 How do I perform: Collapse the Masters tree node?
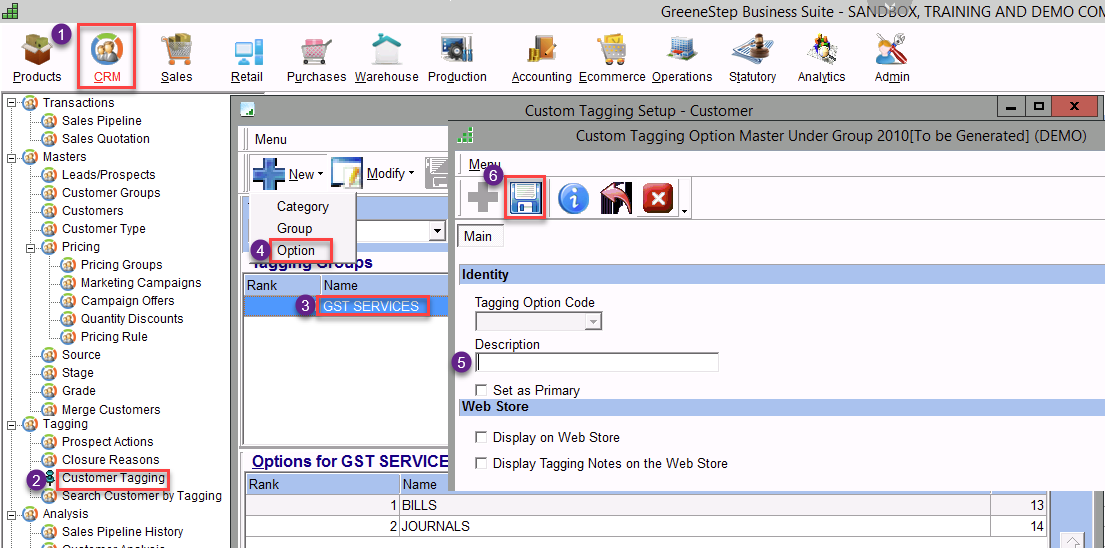12,157
